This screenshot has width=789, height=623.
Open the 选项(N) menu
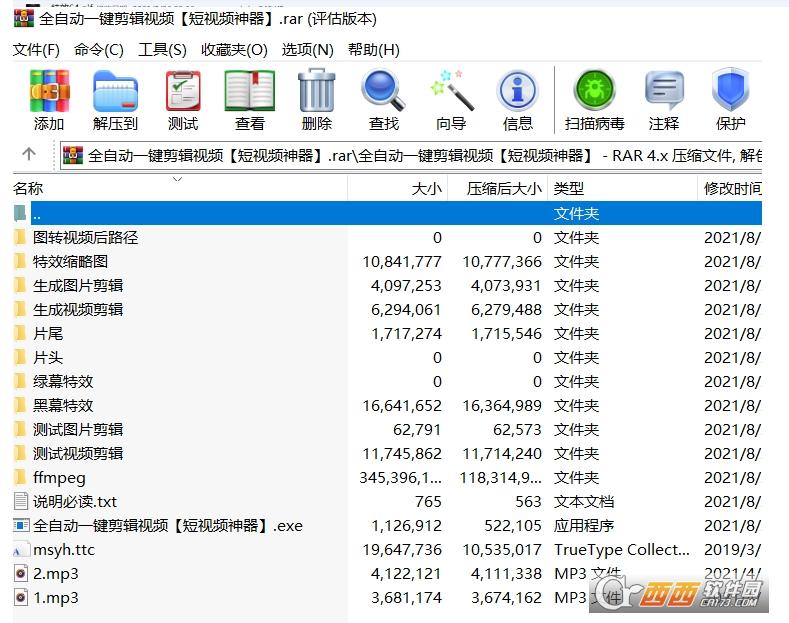(307, 50)
